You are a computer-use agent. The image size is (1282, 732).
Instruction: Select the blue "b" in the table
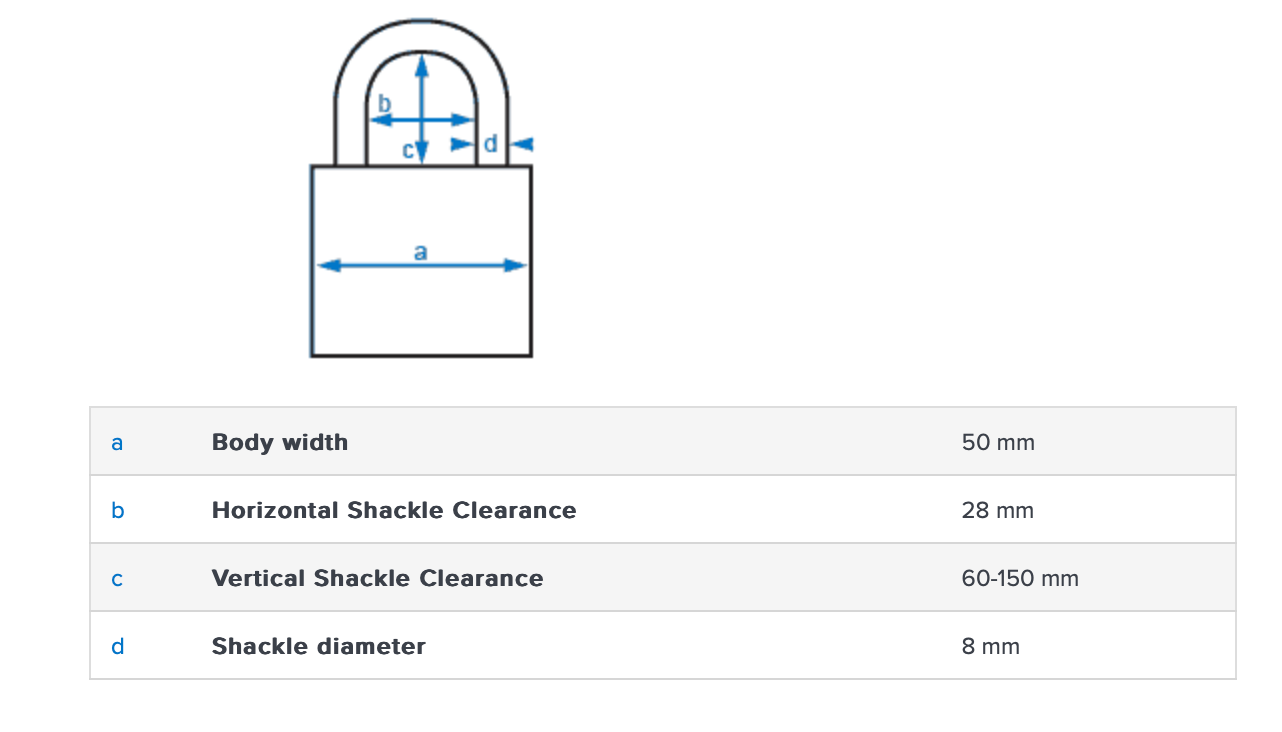117,510
